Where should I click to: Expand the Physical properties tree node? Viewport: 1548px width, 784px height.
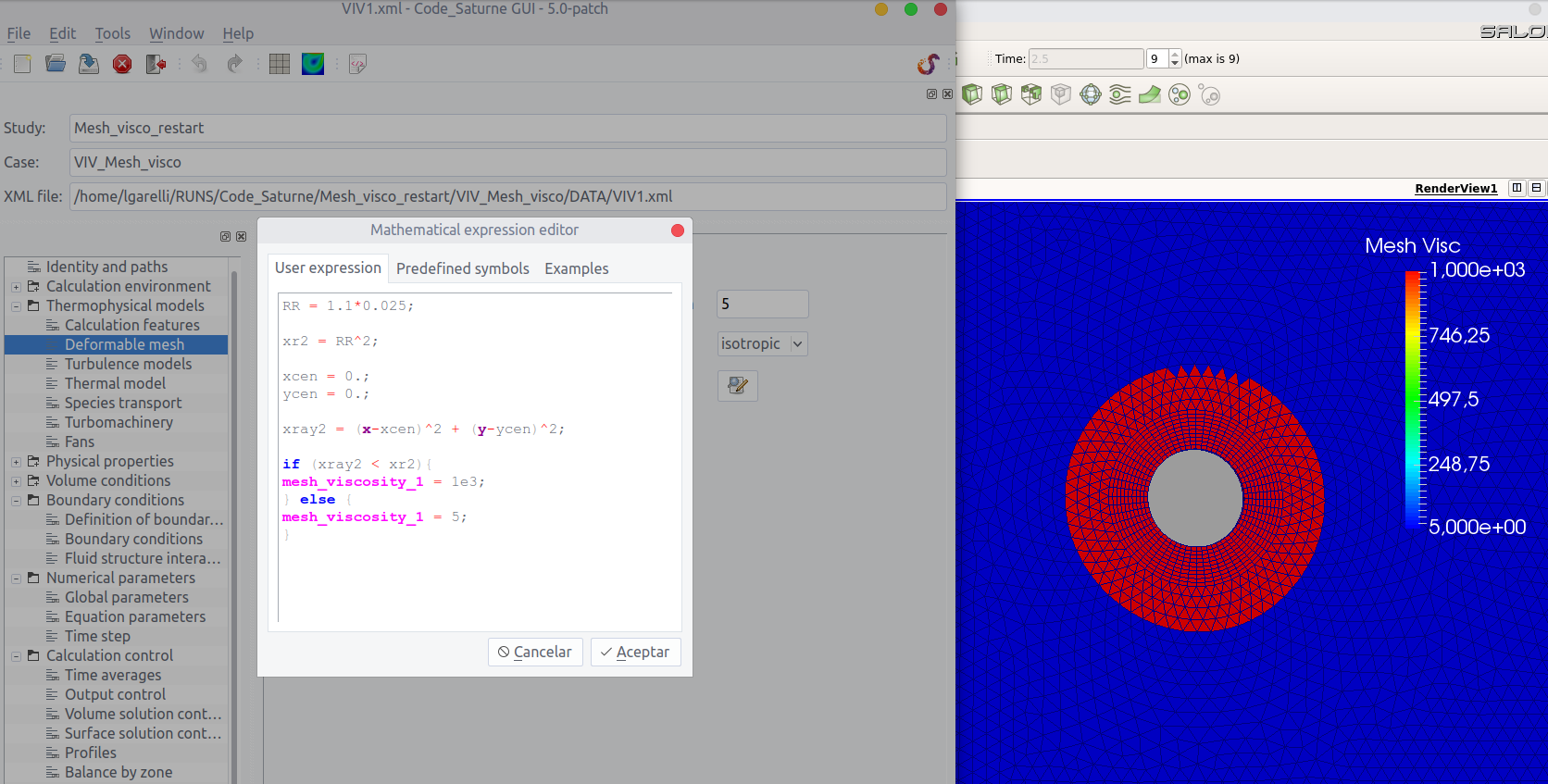16,462
